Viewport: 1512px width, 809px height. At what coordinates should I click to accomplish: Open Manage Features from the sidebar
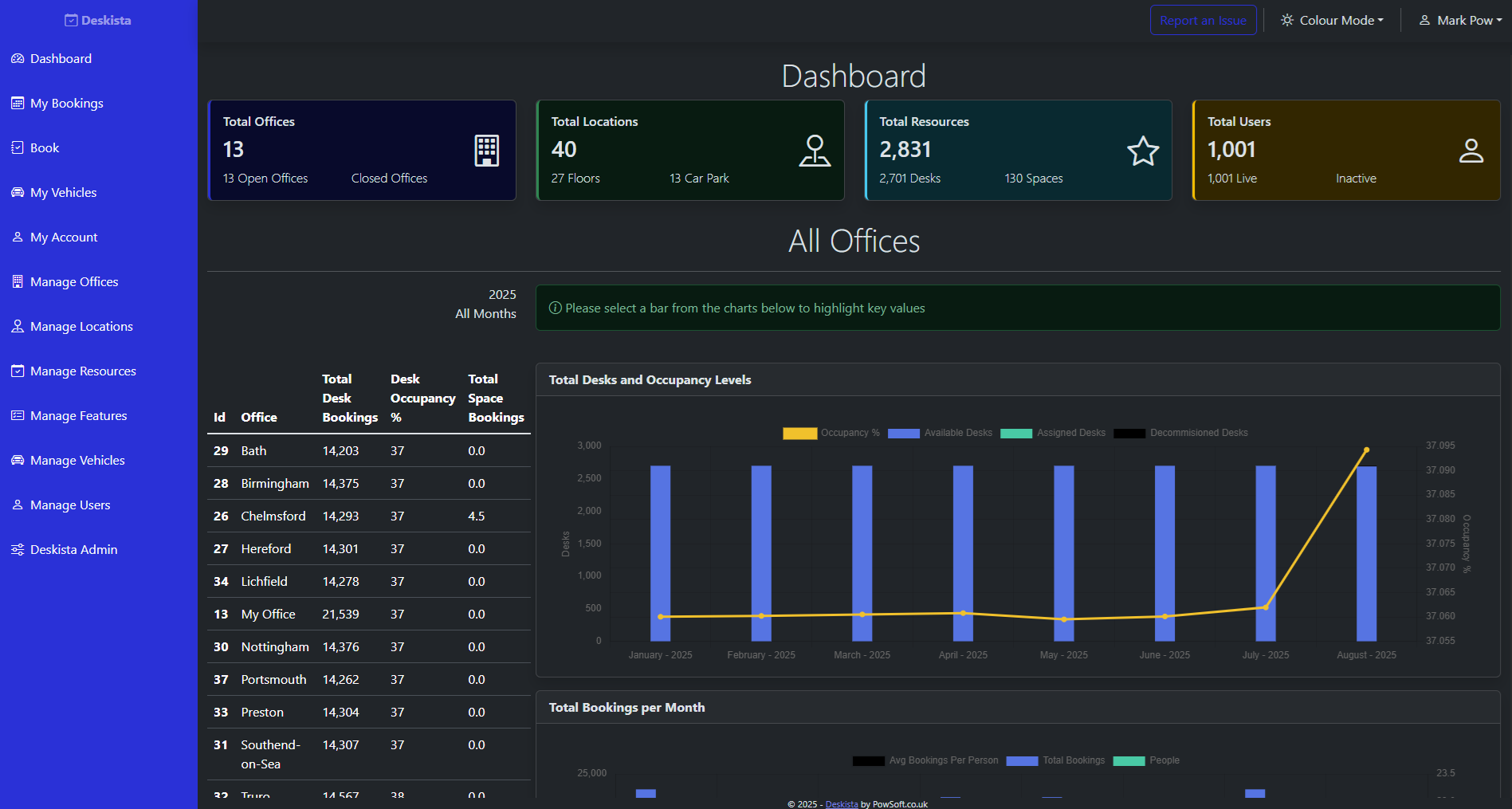coord(78,415)
